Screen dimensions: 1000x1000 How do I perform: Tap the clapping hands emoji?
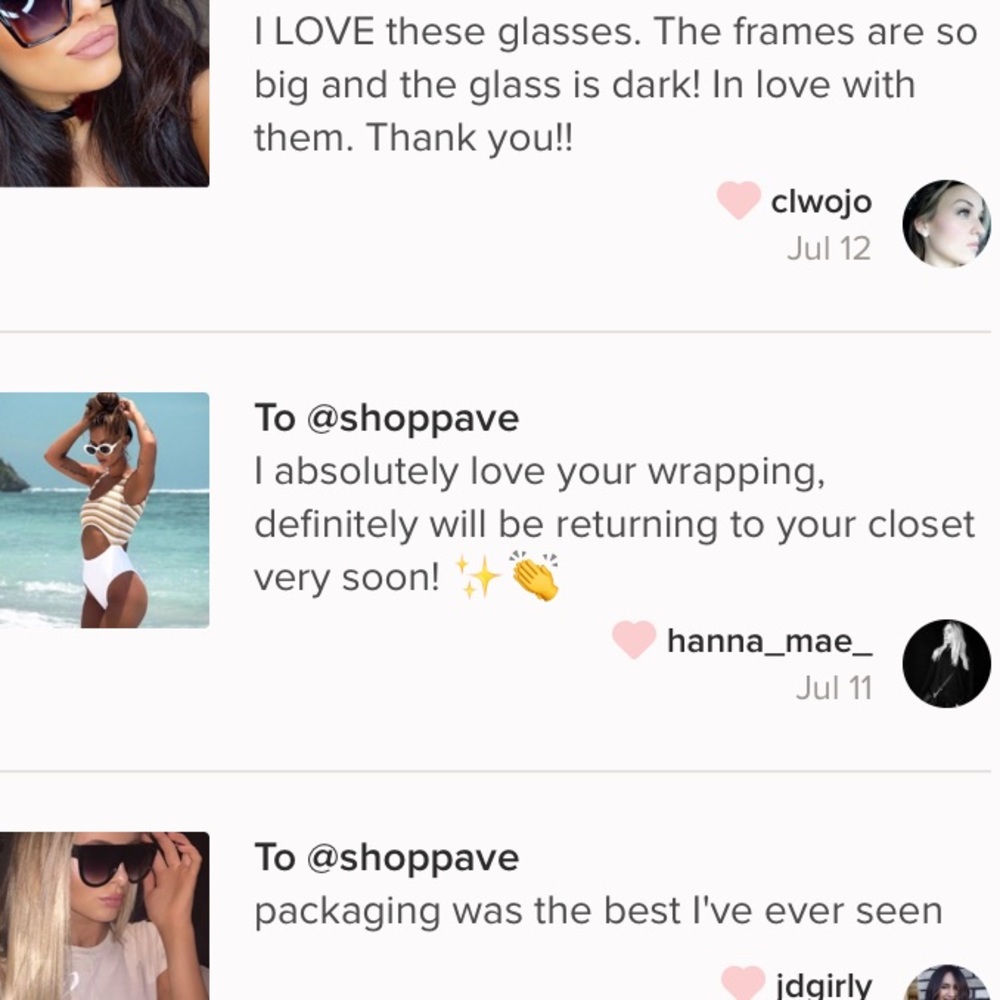pyautogui.click(x=534, y=575)
